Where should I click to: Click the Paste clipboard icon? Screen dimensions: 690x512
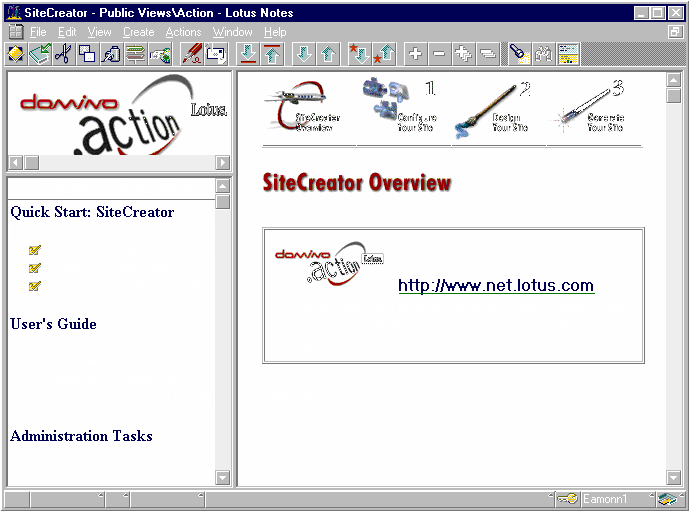point(111,54)
